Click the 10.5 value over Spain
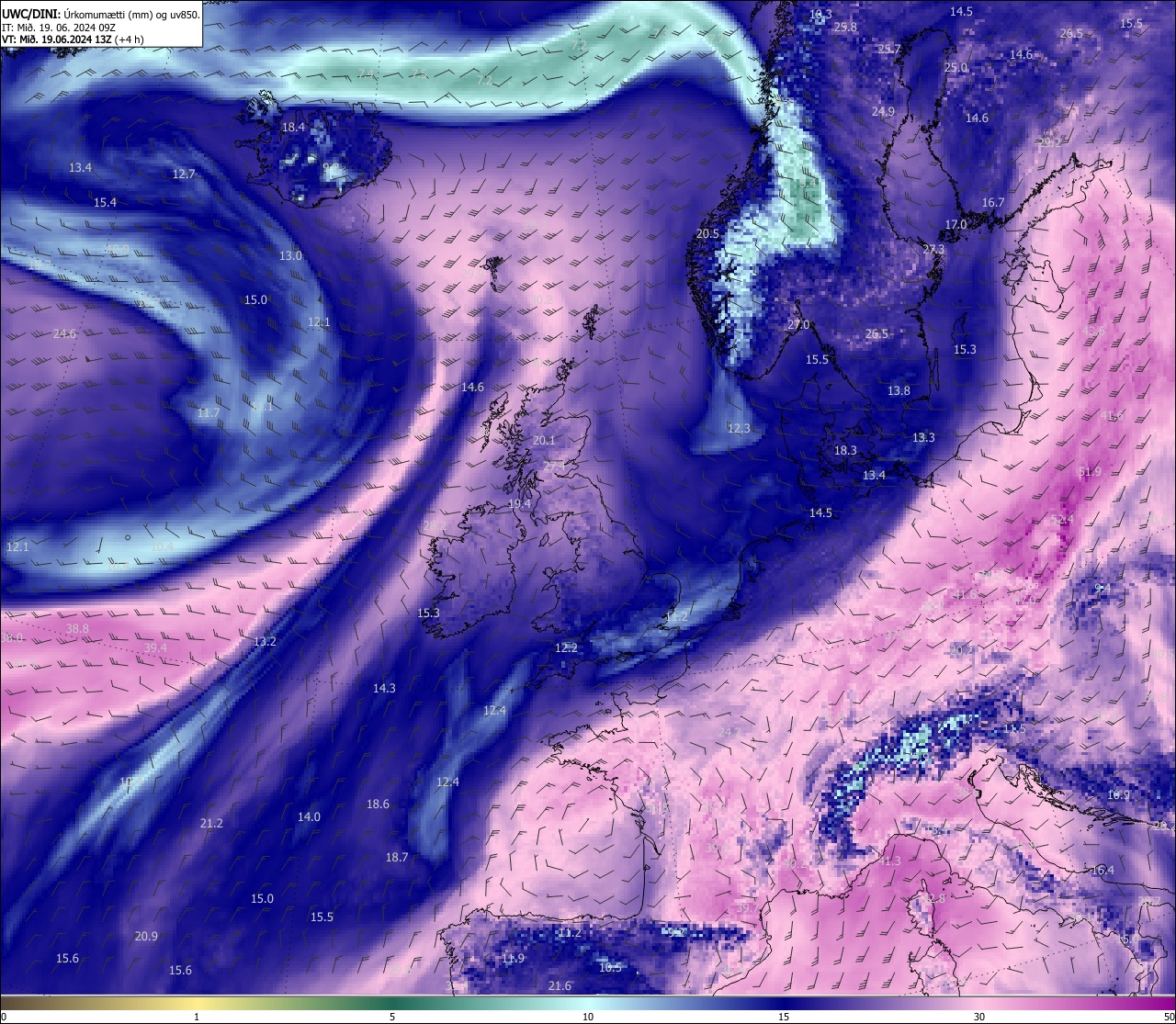The width and height of the screenshot is (1176, 1024). pyautogui.click(x=610, y=967)
